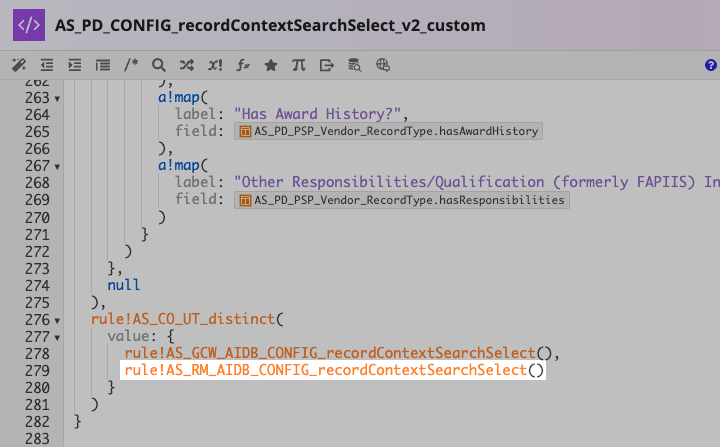Click the database search toolbar icon

pyautogui.click(x=354, y=65)
